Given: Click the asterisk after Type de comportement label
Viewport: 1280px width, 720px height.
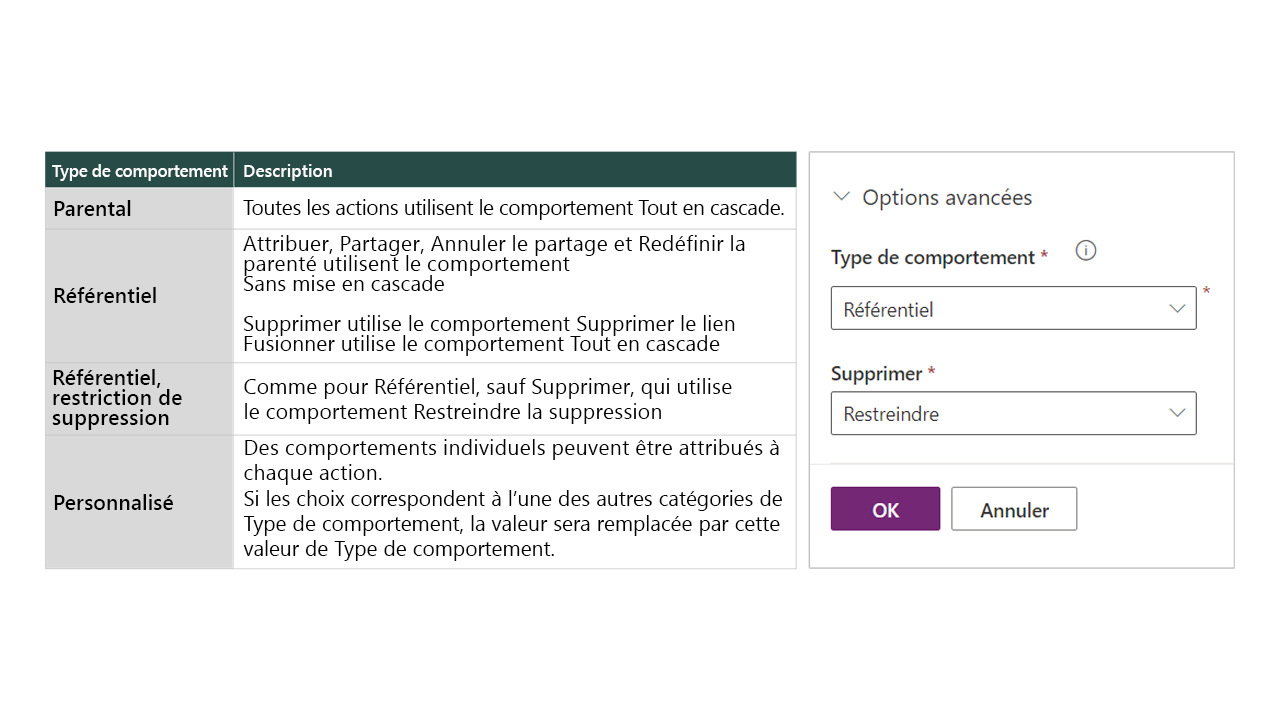Looking at the screenshot, I should pyautogui.click(x=1044, y=255).
